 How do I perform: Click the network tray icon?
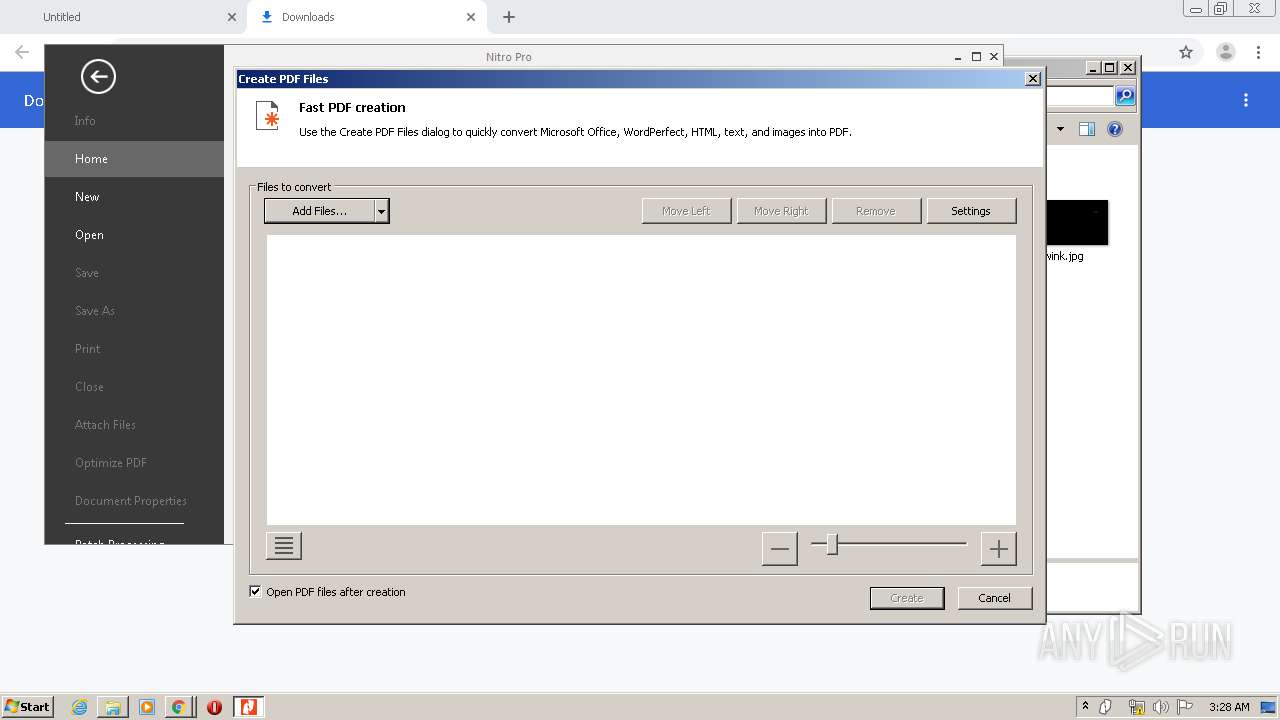point(1136,707)
